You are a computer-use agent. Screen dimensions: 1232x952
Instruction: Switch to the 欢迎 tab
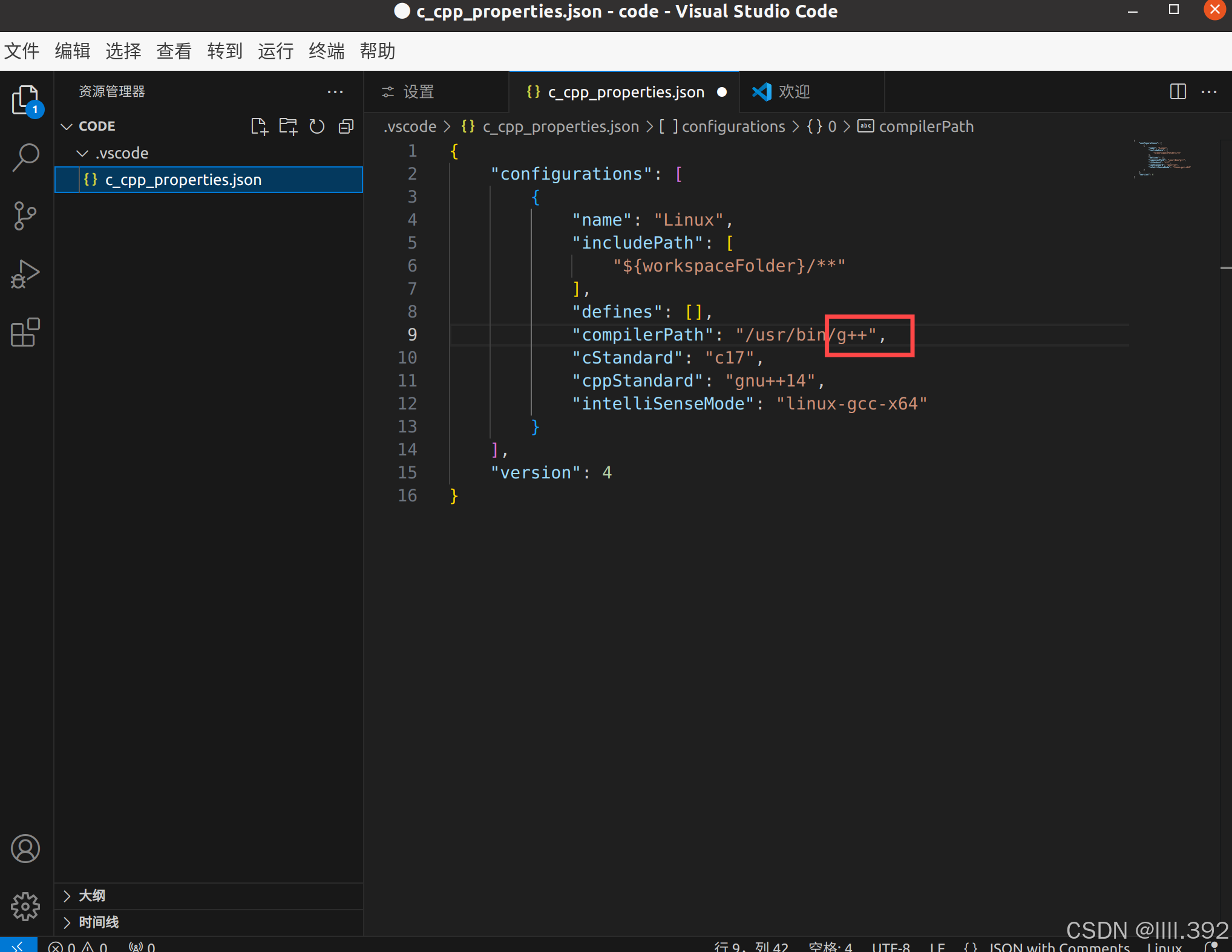click(793, 92)
